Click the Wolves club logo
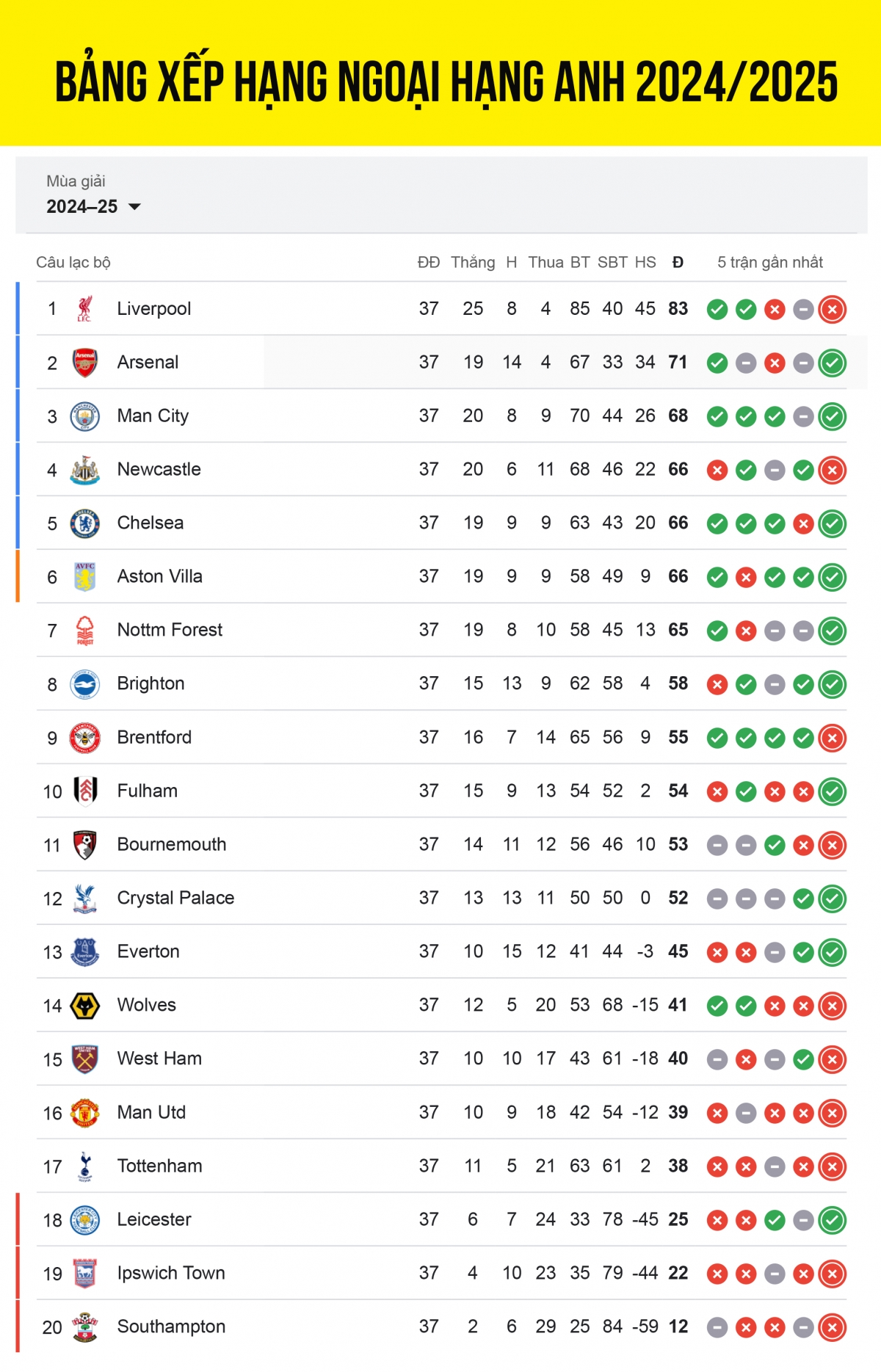Image resolution: width=881 pixels, height=1372 pixels. click(x=85, y=1006)
